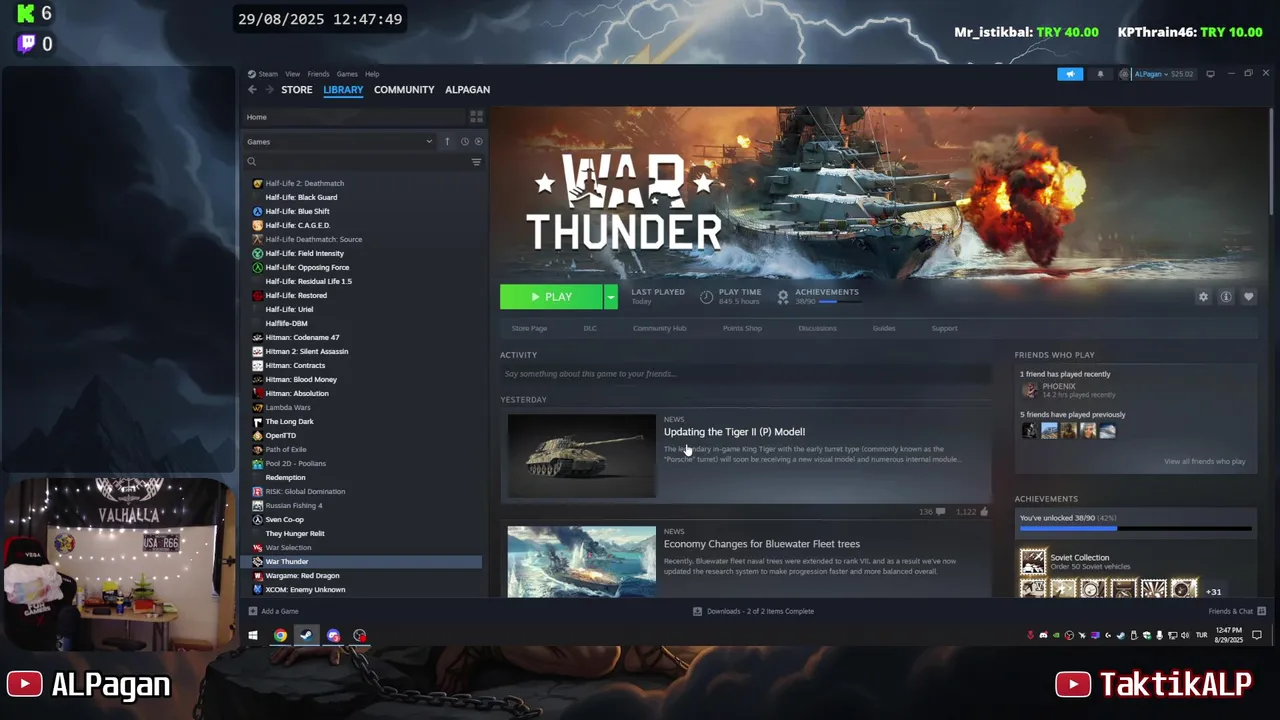Open Google Chrome from the taskbar
The height and width of the screenshot is (720, 1280).
click(x=281, y=635)
